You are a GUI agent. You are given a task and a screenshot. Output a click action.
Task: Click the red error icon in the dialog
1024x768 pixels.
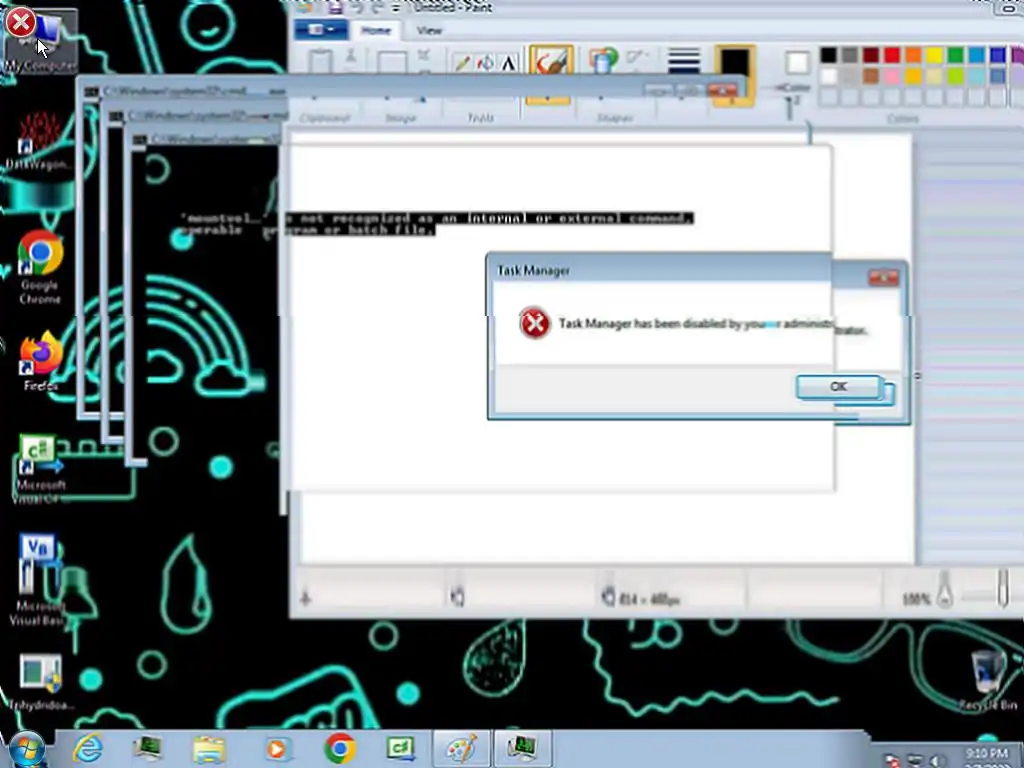534,323
